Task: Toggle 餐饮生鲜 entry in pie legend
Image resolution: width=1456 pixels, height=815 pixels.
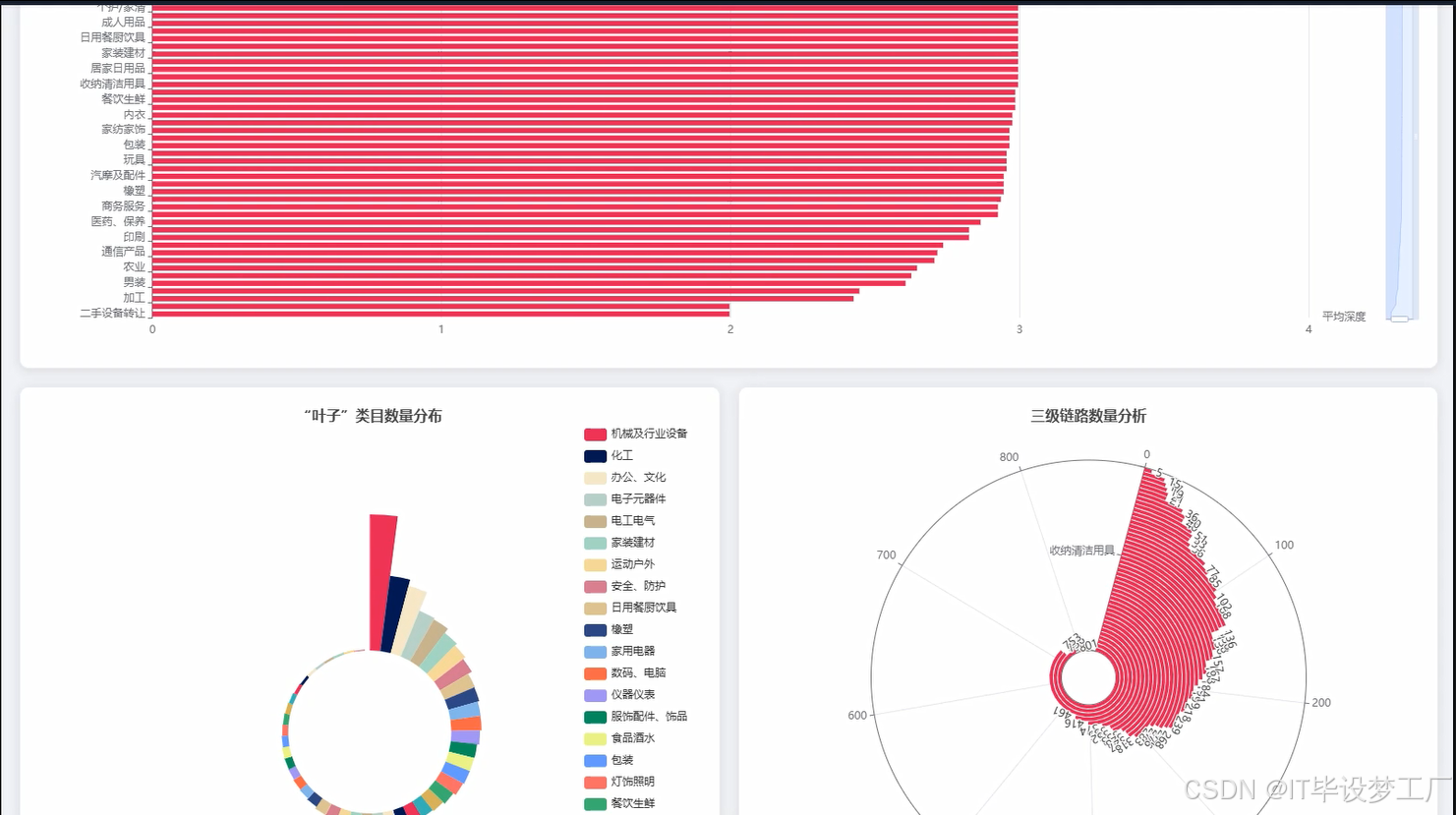Action: coord(619,803)
